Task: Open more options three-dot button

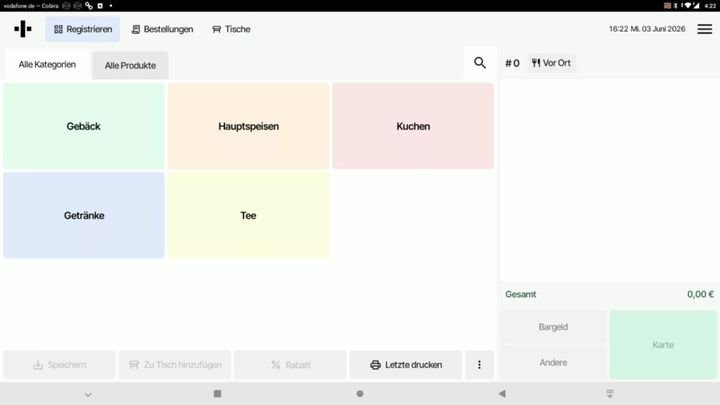Action: pos(479,365)
